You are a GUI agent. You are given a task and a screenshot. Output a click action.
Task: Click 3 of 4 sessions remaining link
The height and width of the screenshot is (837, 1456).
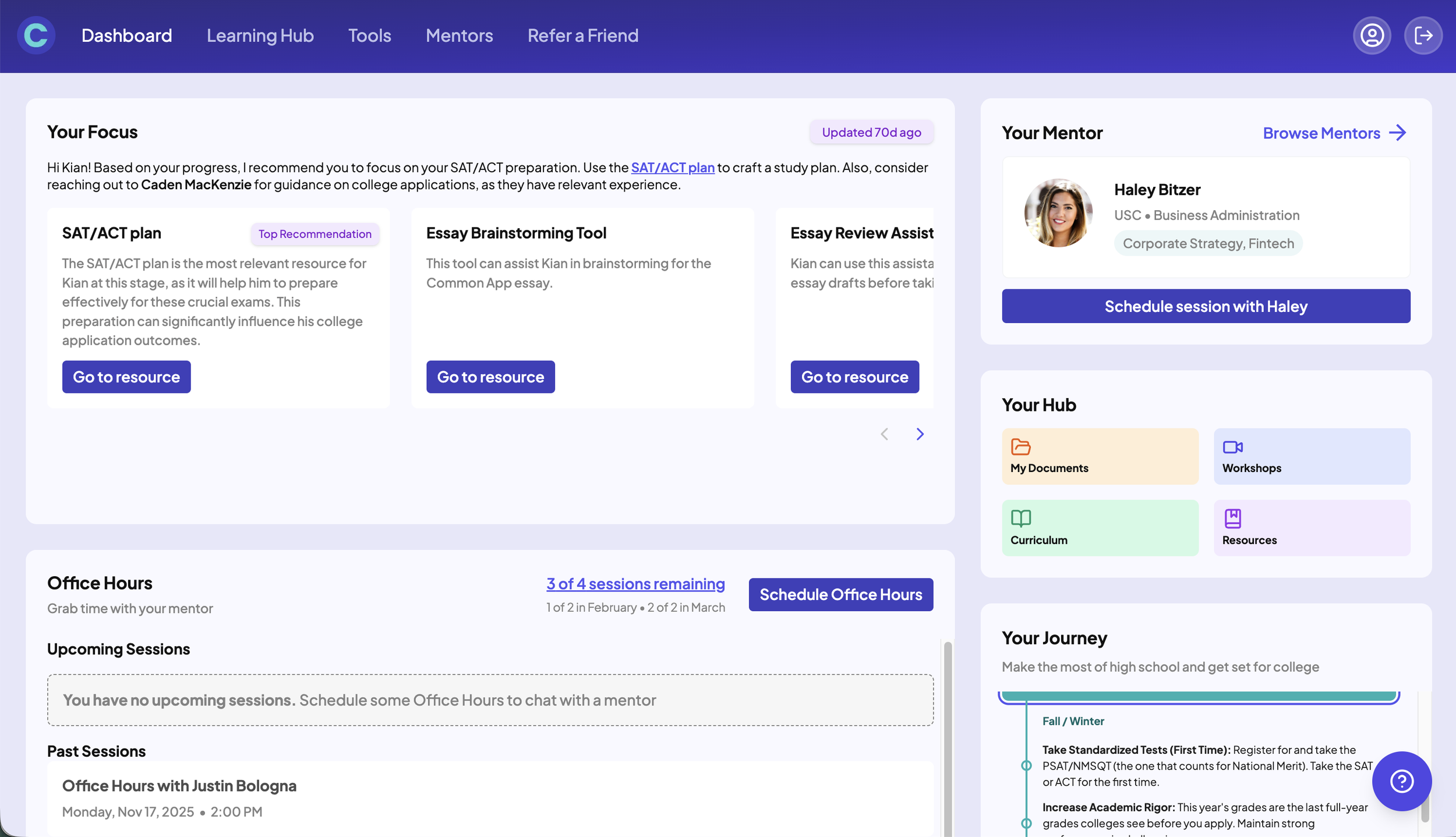tap(635, 584)
